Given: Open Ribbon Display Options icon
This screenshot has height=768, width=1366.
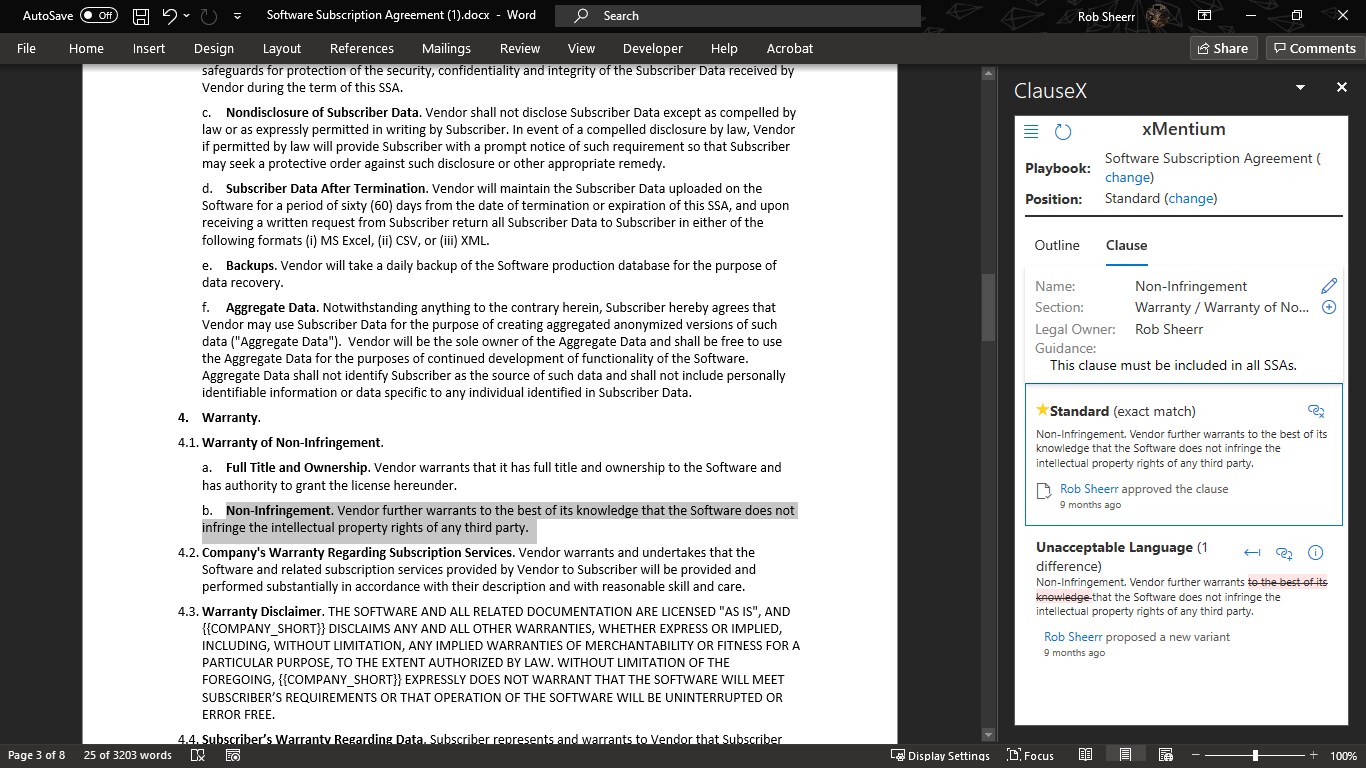Looking at the screenshot, I should pos(1205,16).
